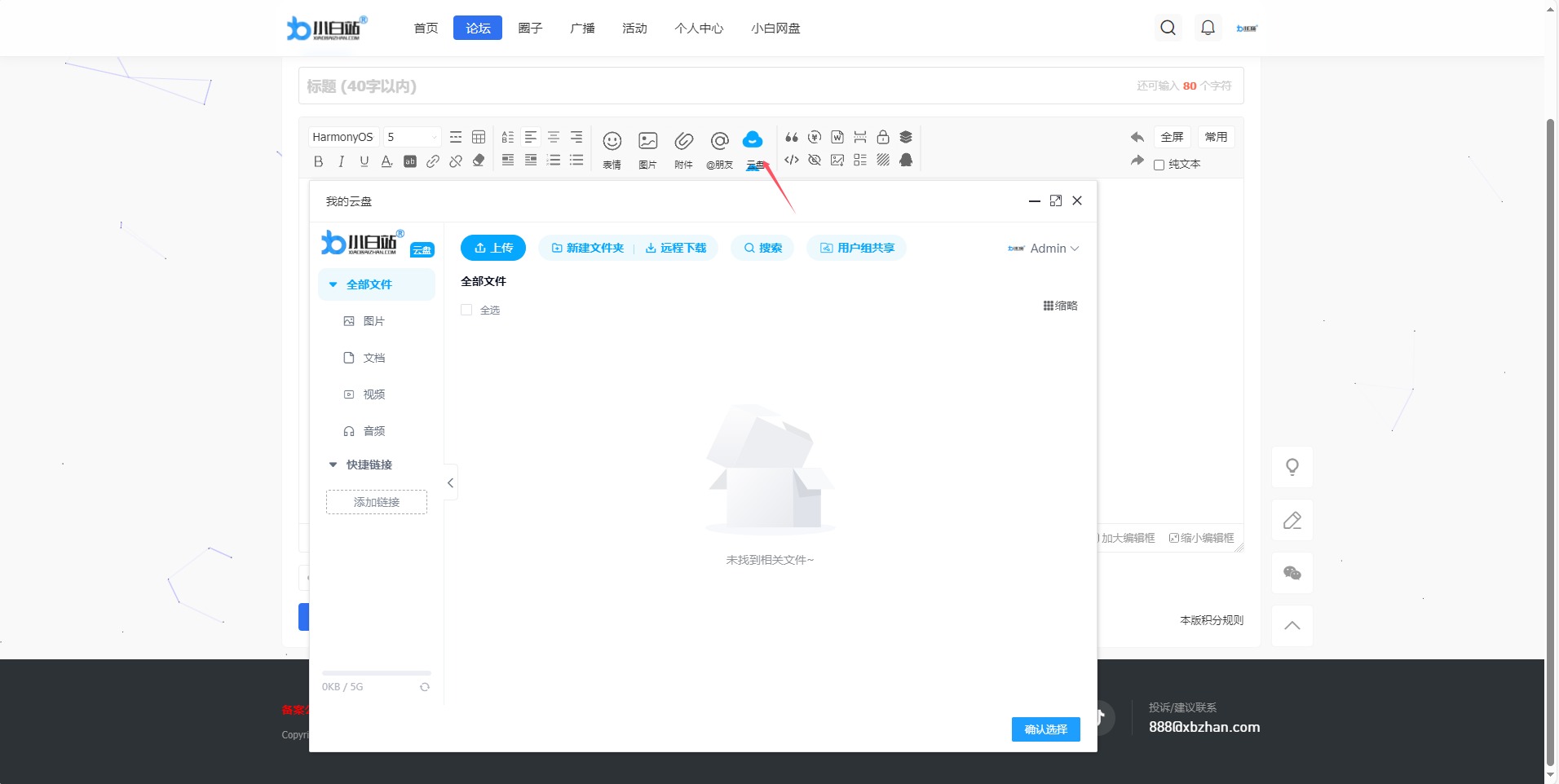Collapse the 快捷链接 section
The height and width of the screenshot is (784, 1559).
[x=333, y=465]
